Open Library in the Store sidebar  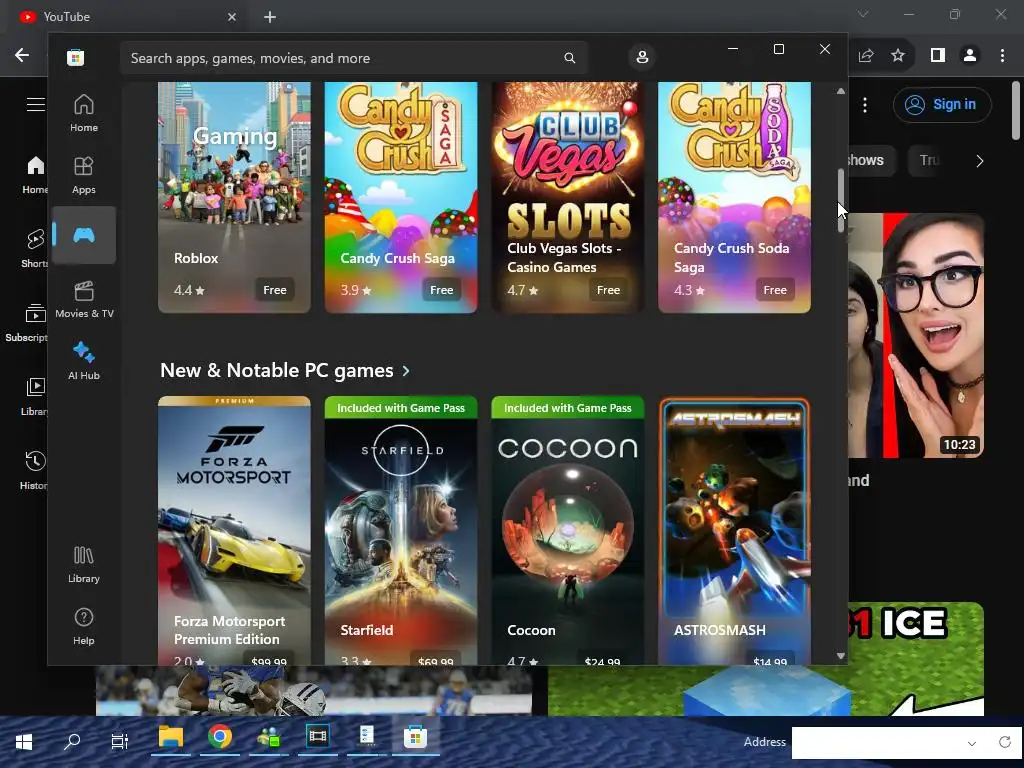tap(84, 564)
